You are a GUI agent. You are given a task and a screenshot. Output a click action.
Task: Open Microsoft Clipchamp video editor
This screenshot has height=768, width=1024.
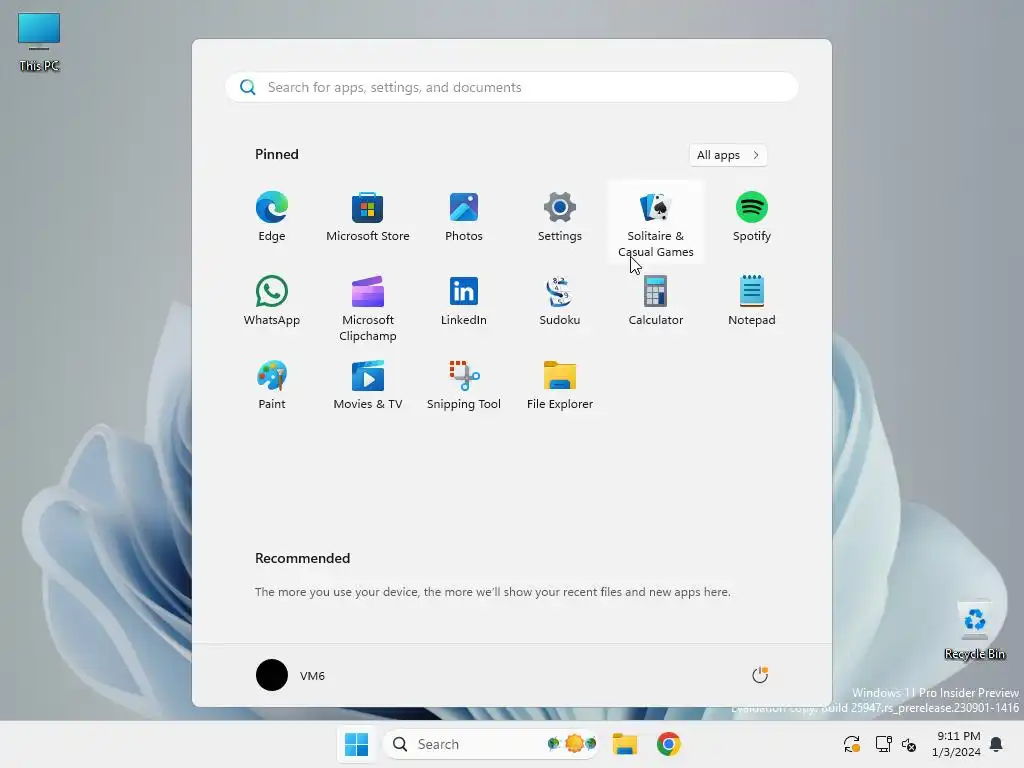tap(368, 307)
